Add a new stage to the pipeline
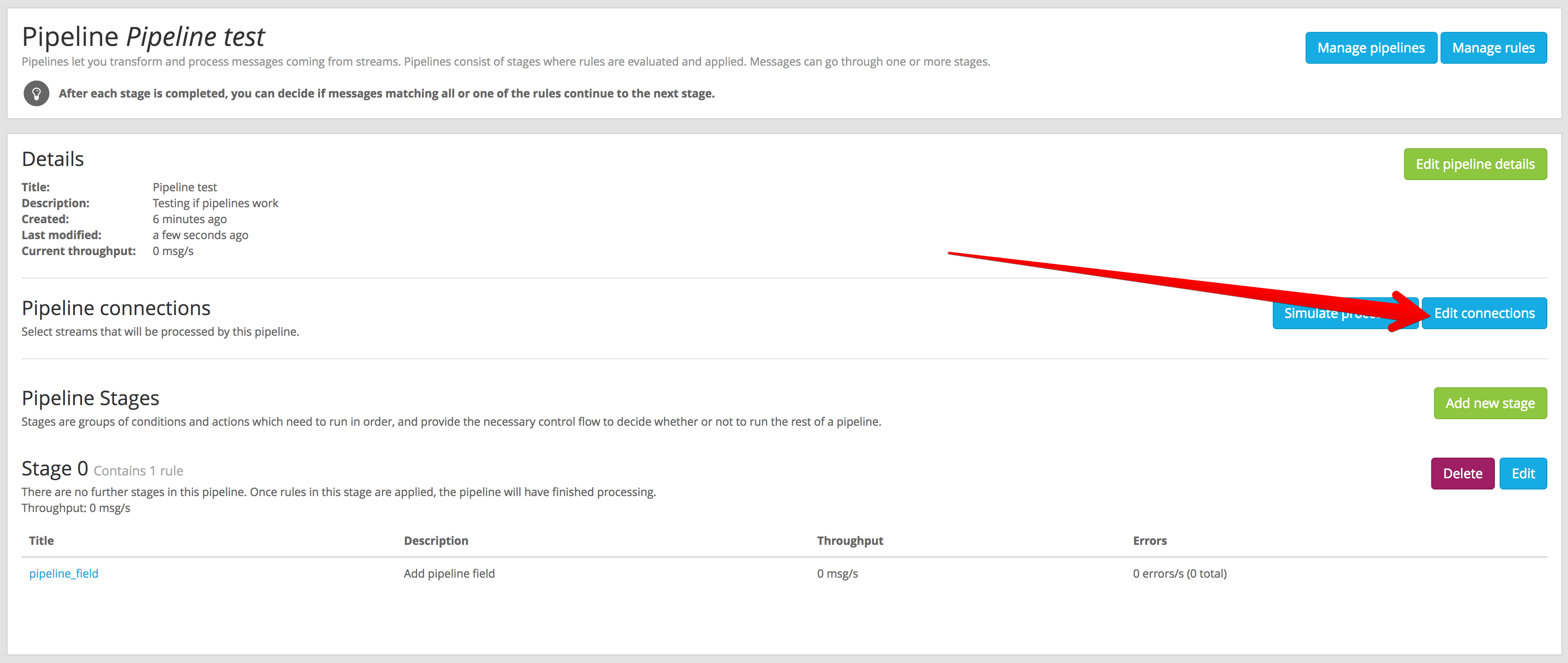The height and width of the screenshot is (663, 1568). (x=1490, y=402)
